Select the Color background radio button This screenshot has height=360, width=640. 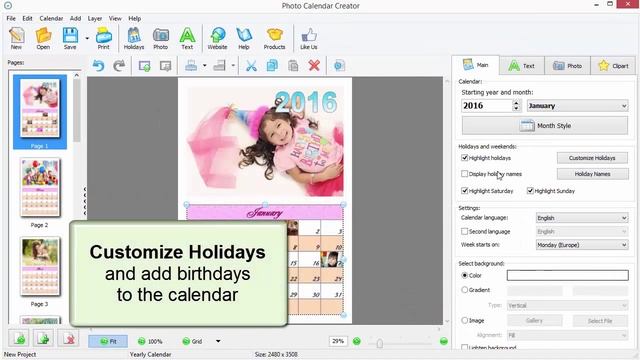464,276
